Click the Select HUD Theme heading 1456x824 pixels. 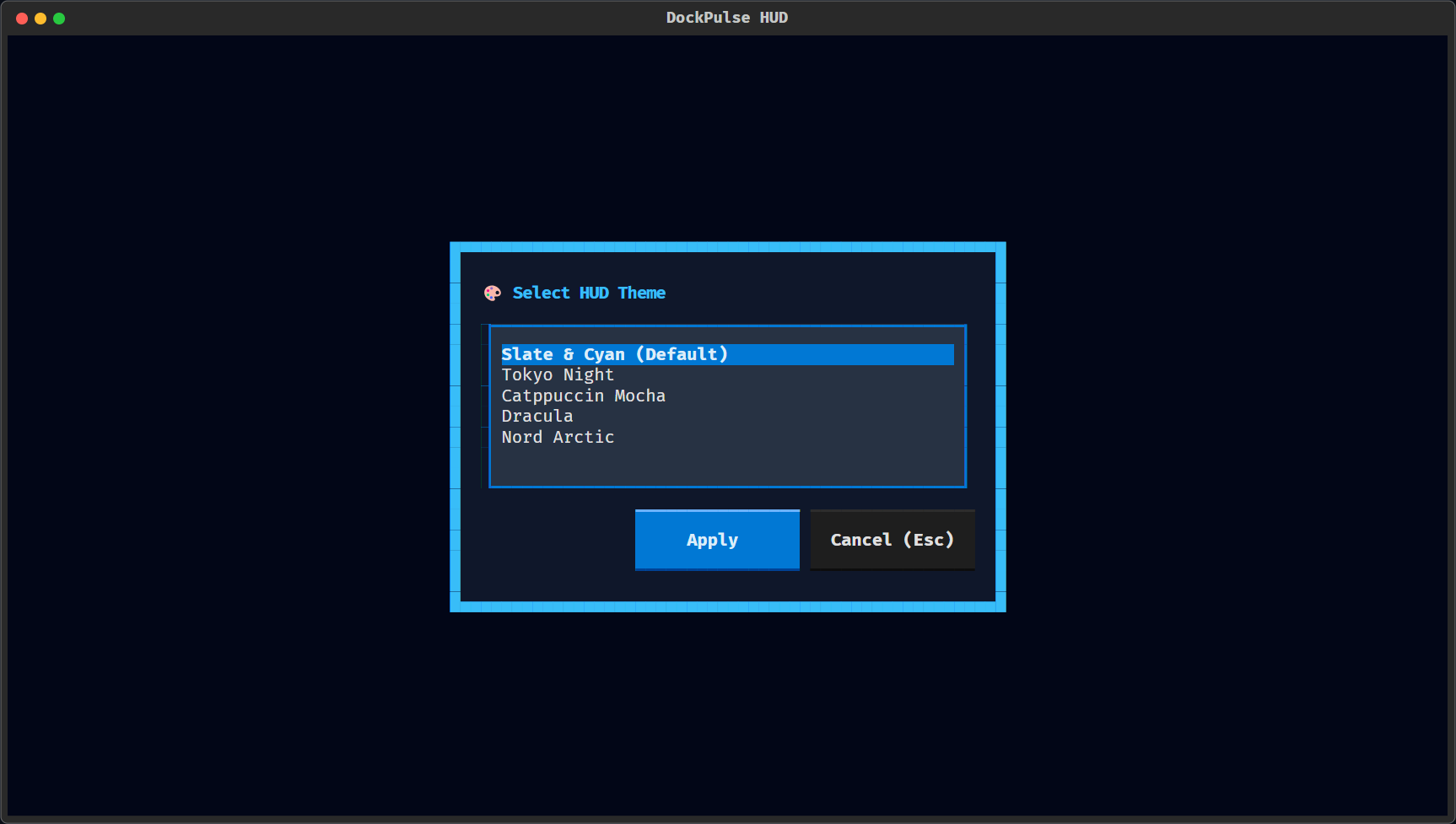(589, 293)
